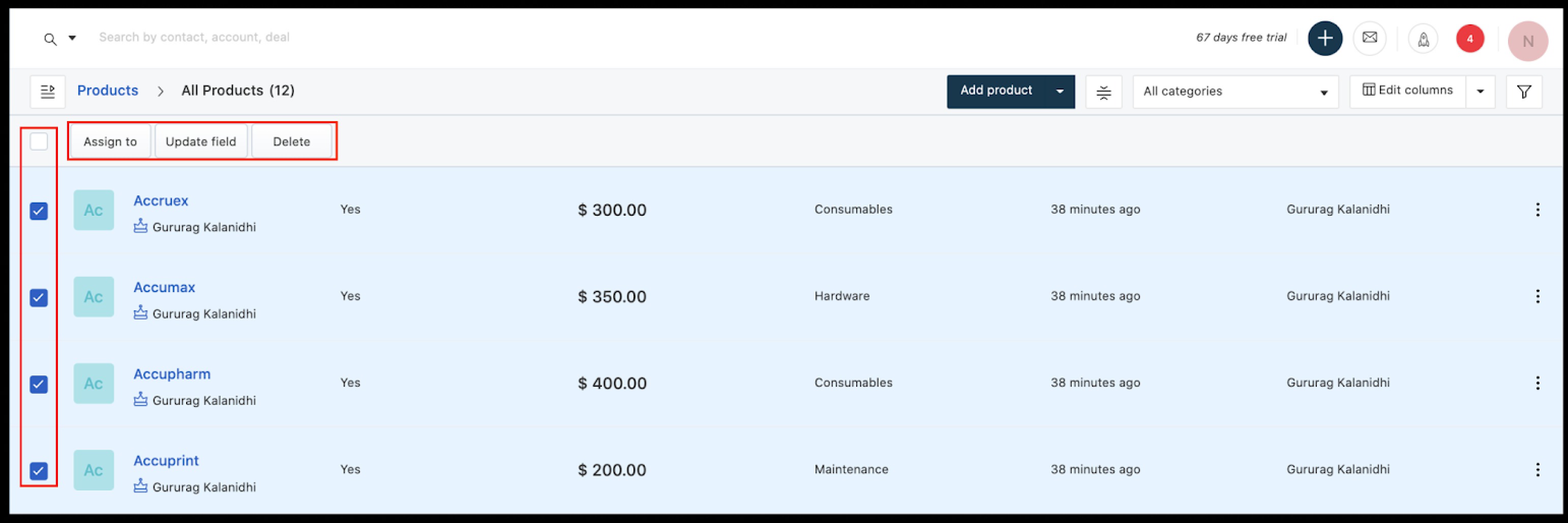Image resolution: width=1568 pixels, height=523 pixels.
Task: Uncheck the Accuprint product checkbox
Action: 39,471
